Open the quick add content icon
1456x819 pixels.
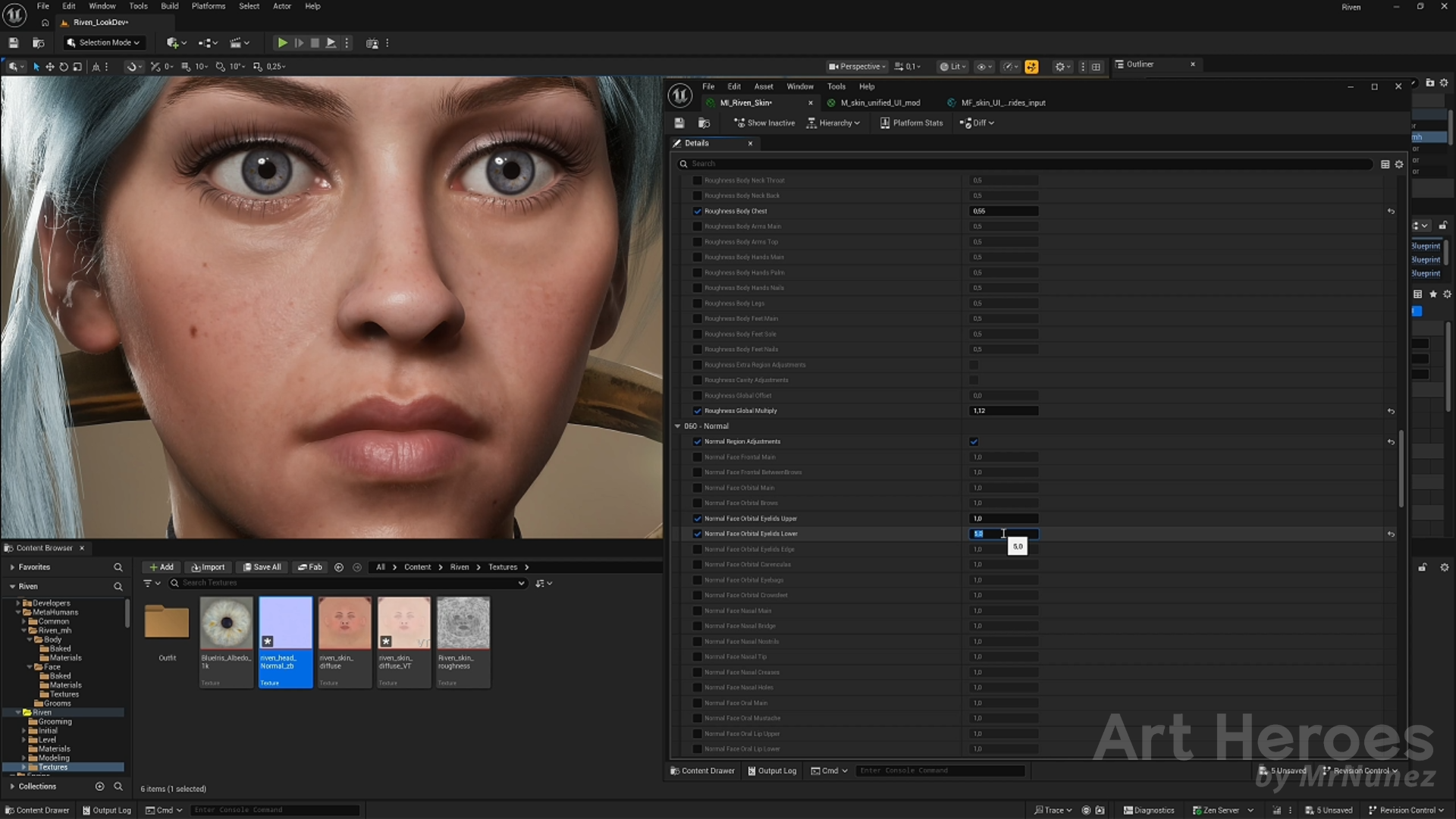[176, 43]
